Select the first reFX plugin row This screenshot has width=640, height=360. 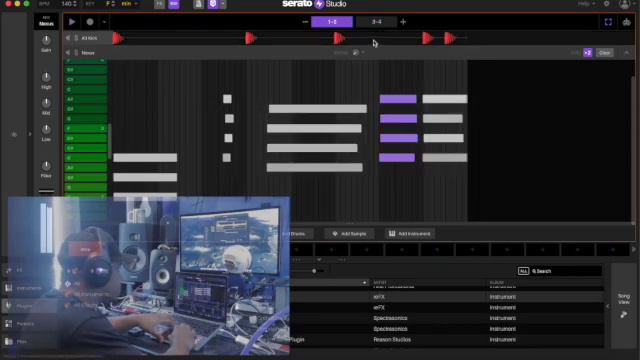(447, 297)
